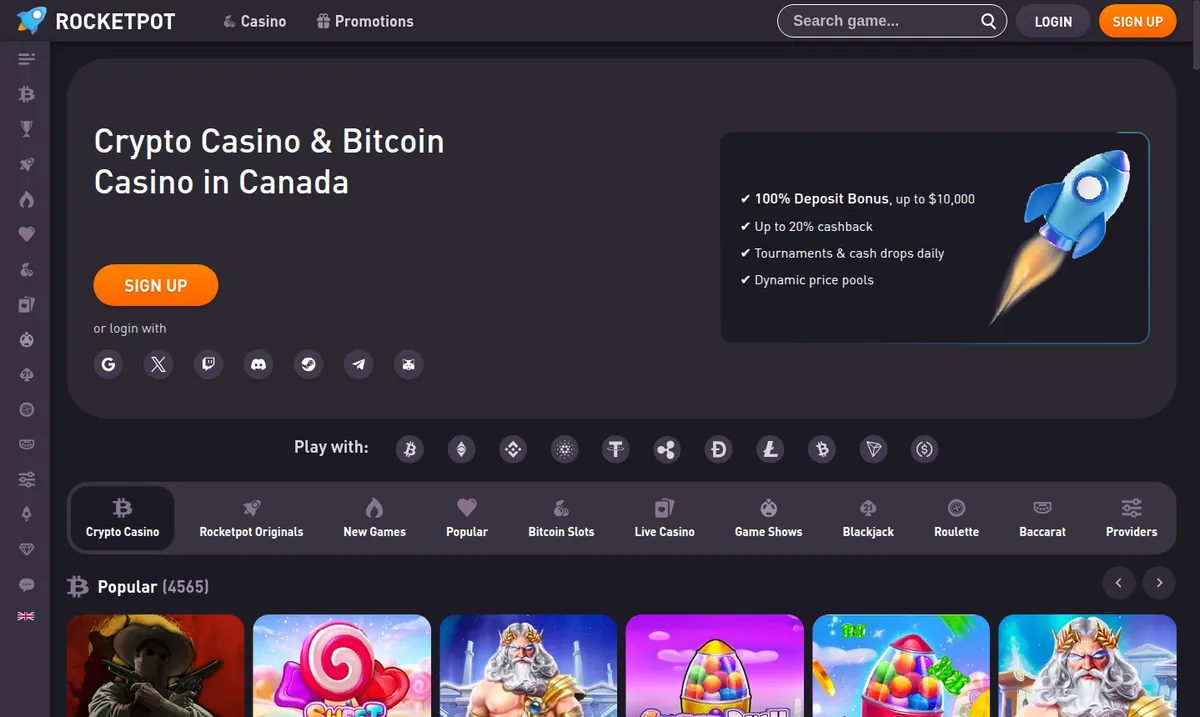Collapse the sidebar using the hamburger icon
The width and height of the screenshot is (1200, 717).
click(x=27, y=60)
